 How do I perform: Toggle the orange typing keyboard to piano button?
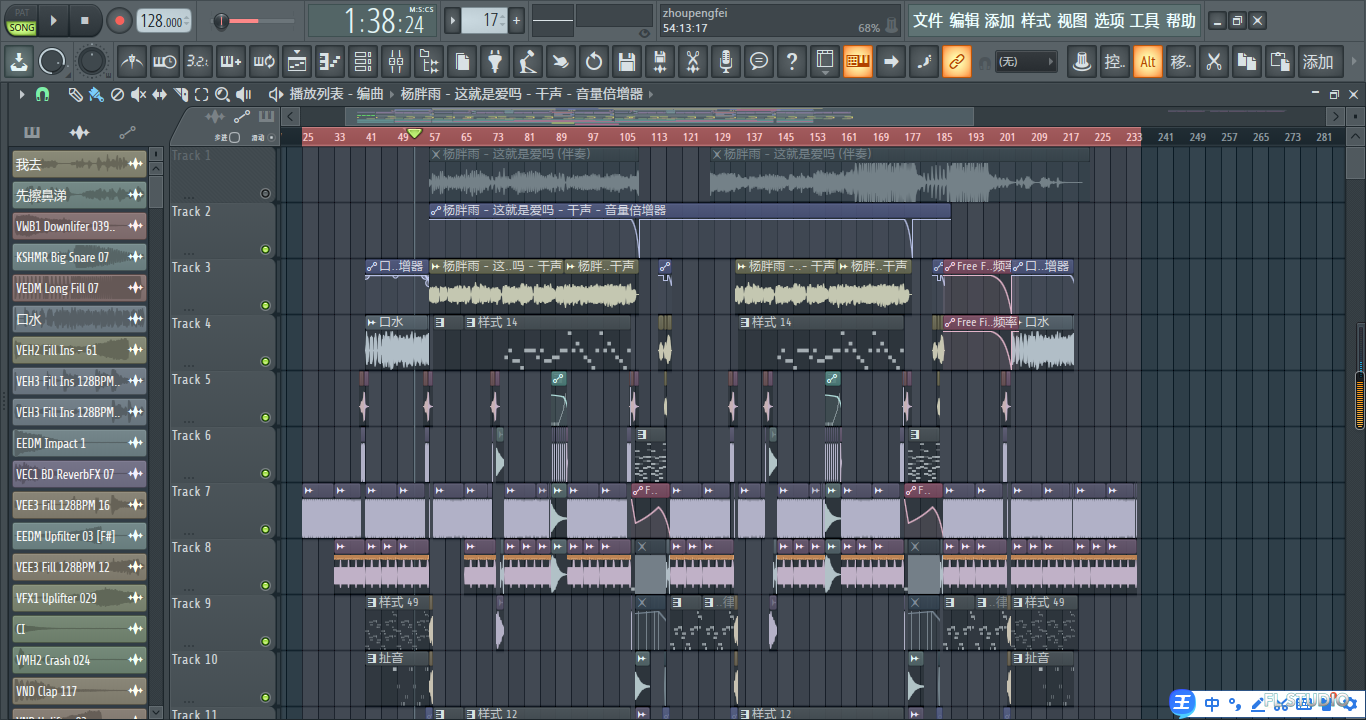click(858, 62)
